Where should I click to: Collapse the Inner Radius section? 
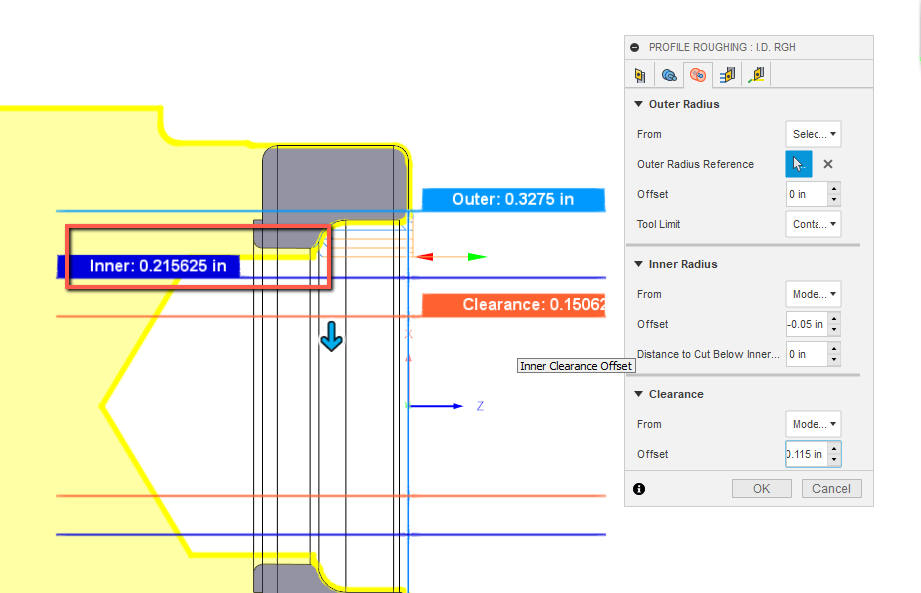638,264
